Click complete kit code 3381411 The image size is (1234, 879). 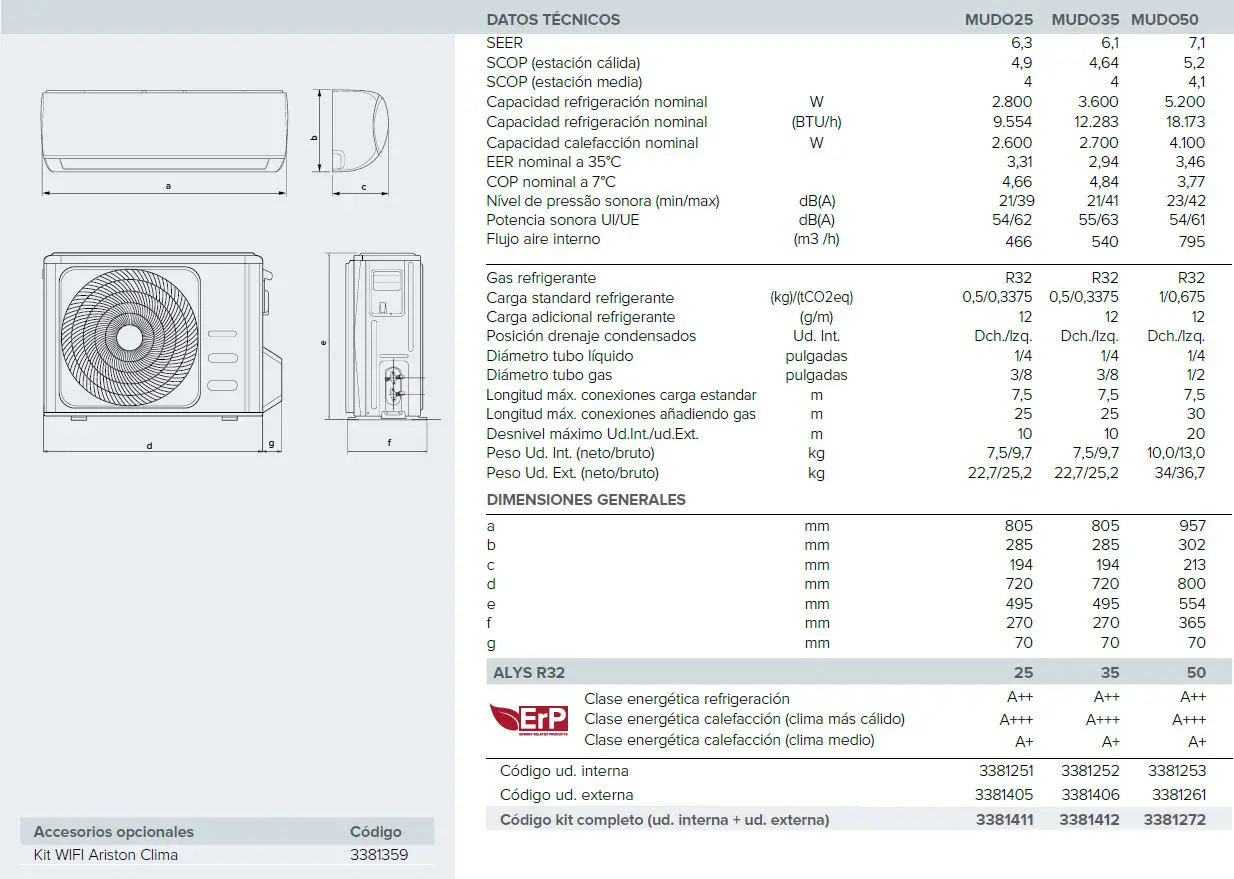[1004, 819]
